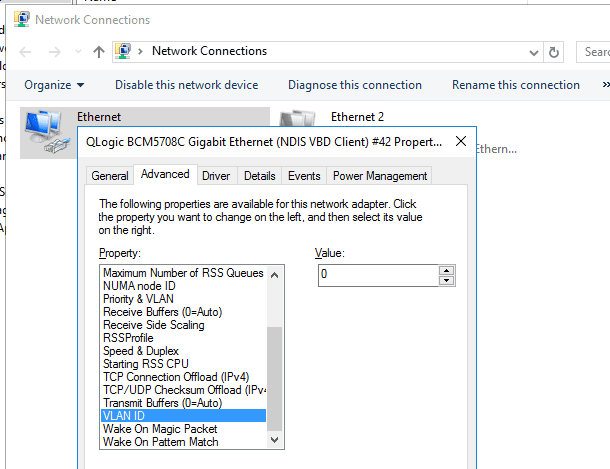Viewport: 610px width, 469px height.
Task: Select the Ethernet 2 adapter icon
Action: (x=298, y=119)
